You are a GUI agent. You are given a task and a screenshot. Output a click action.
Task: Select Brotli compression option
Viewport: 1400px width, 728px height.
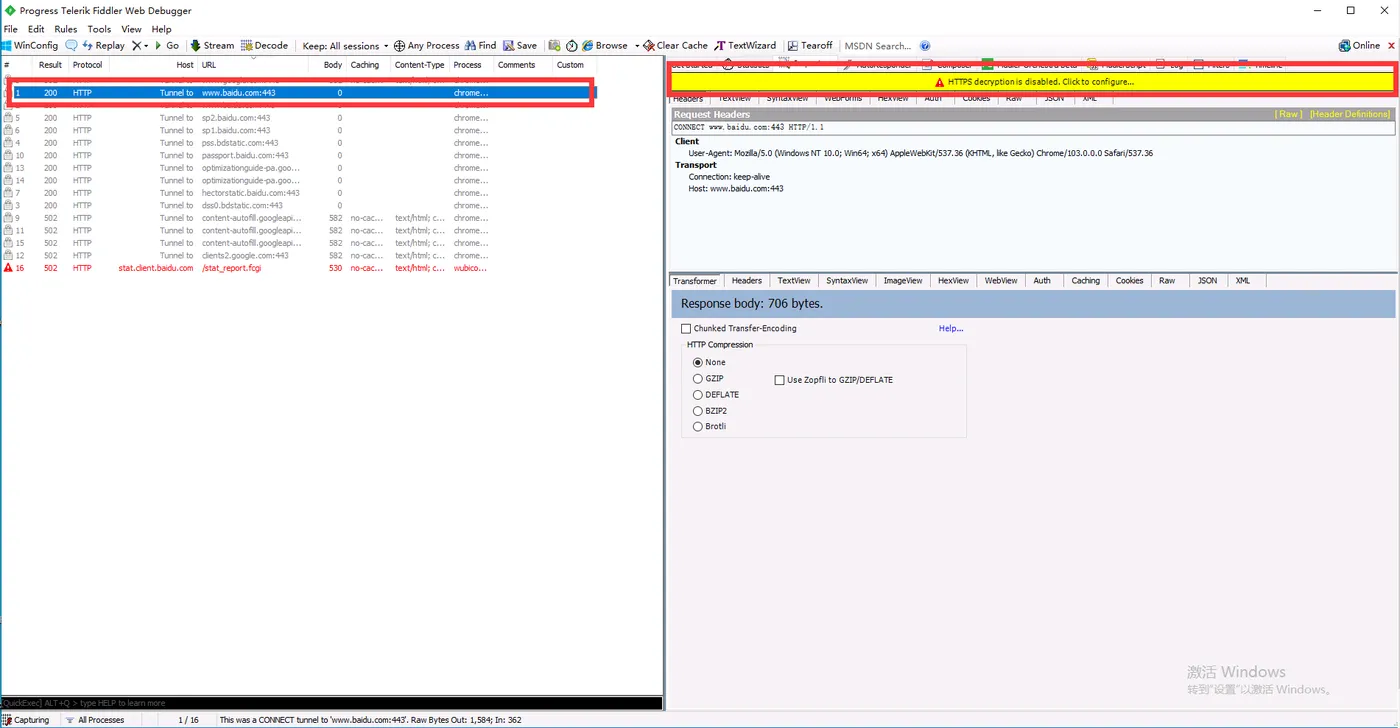(698, 427)
